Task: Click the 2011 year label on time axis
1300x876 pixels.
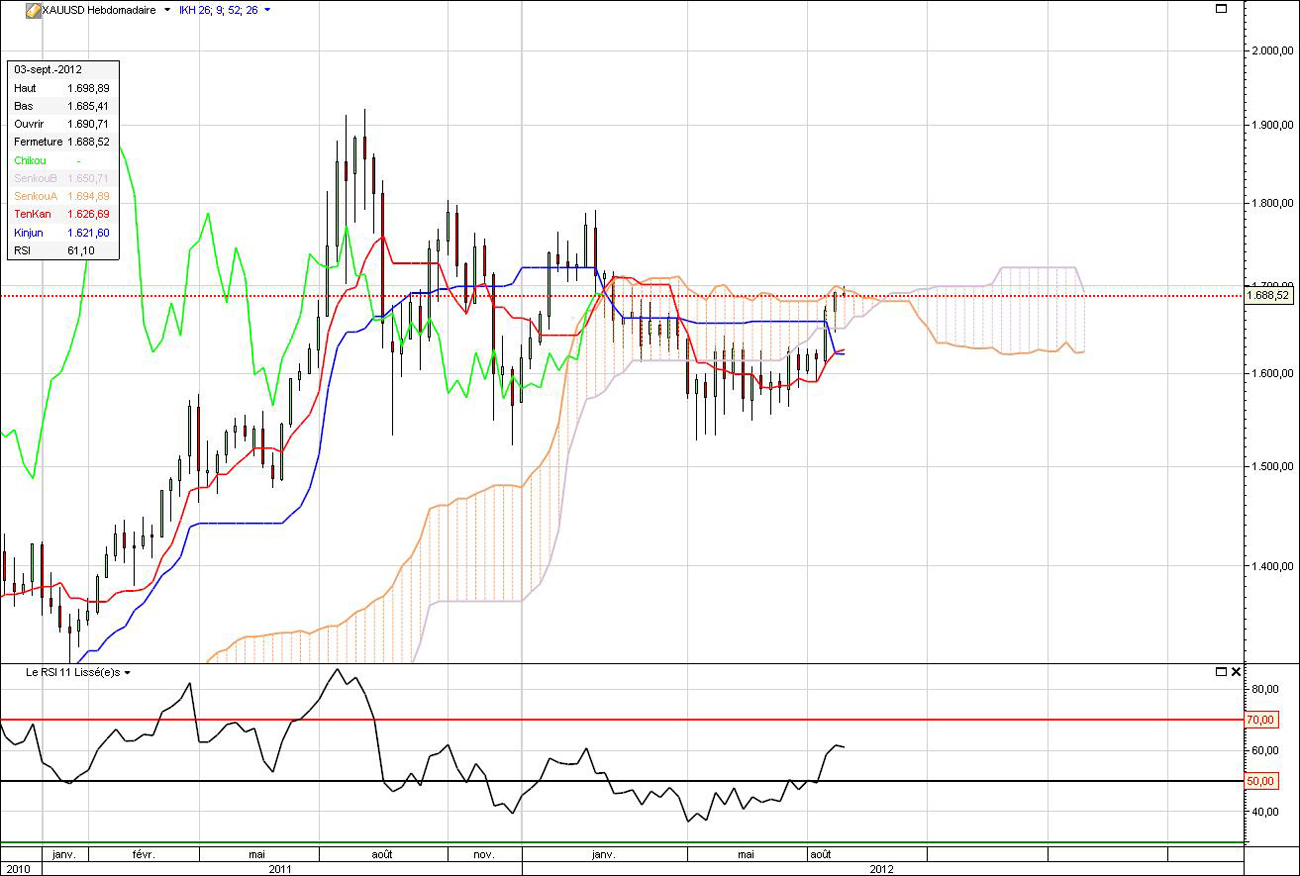Action: point(281,869)
